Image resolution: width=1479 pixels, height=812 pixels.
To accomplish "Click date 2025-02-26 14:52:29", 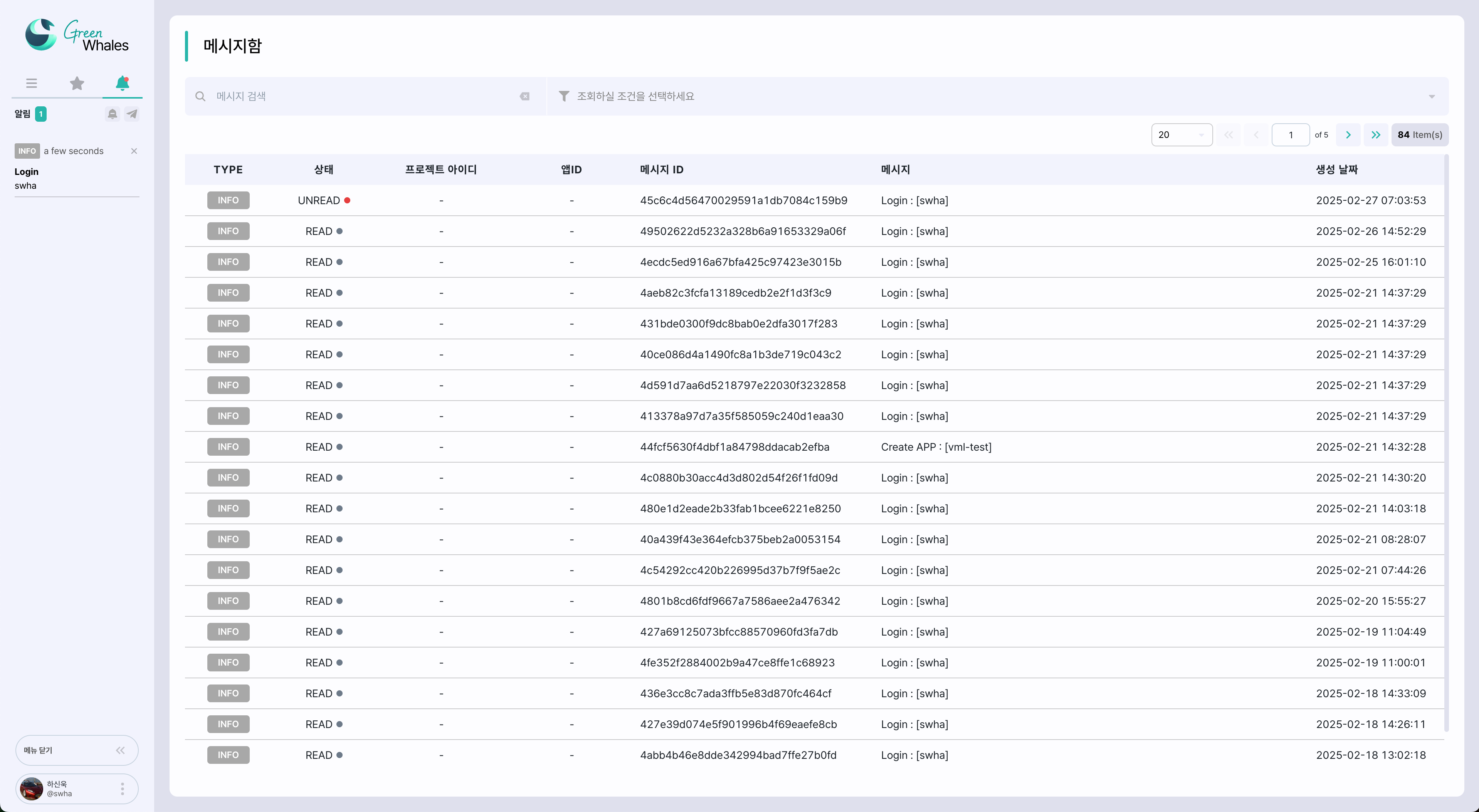I will (x=1370, y=231).
